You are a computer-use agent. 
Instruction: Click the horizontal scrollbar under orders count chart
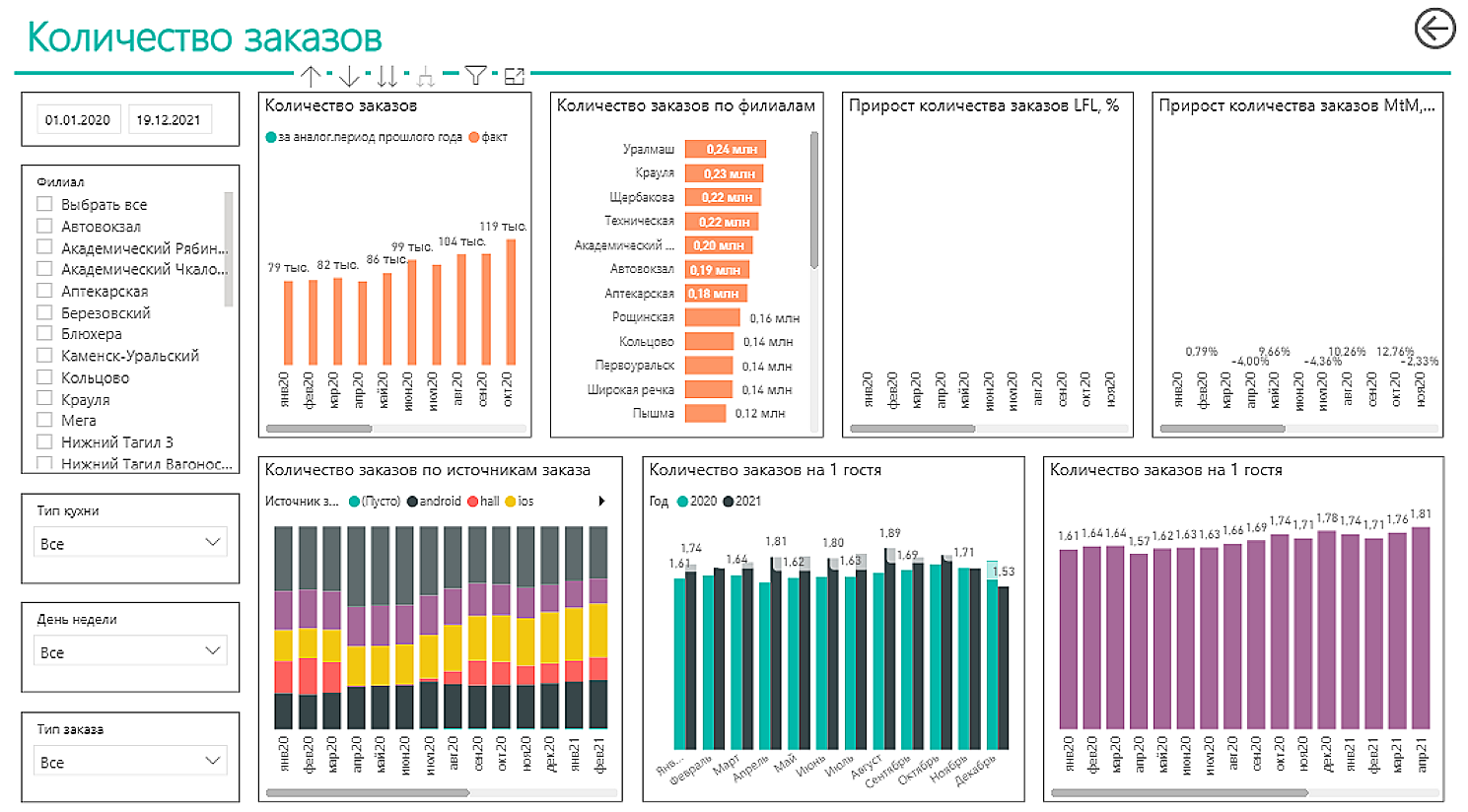tap(319, 429)
